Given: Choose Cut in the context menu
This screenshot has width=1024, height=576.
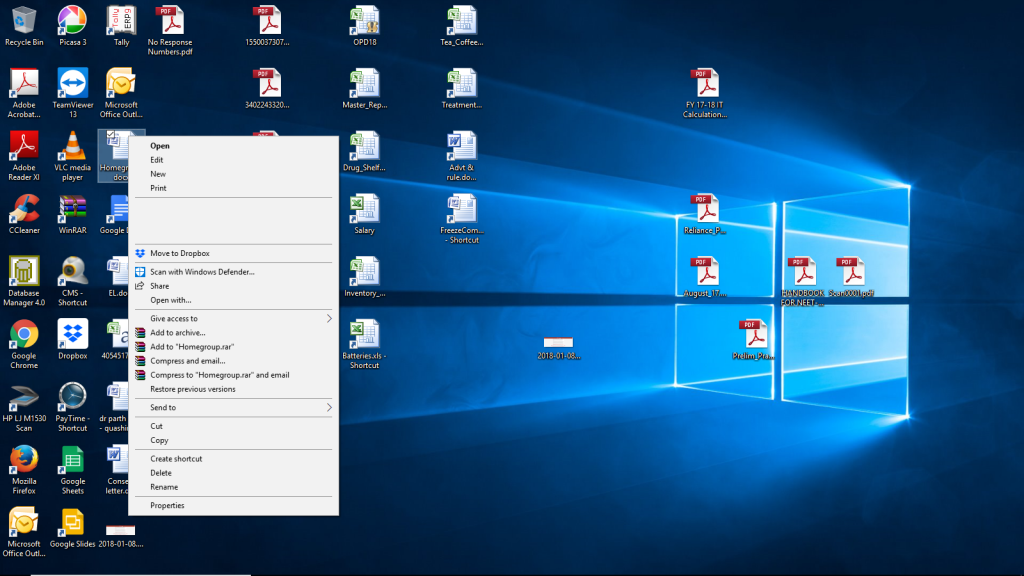Looking at the screenshot, I should pos(234,426).
